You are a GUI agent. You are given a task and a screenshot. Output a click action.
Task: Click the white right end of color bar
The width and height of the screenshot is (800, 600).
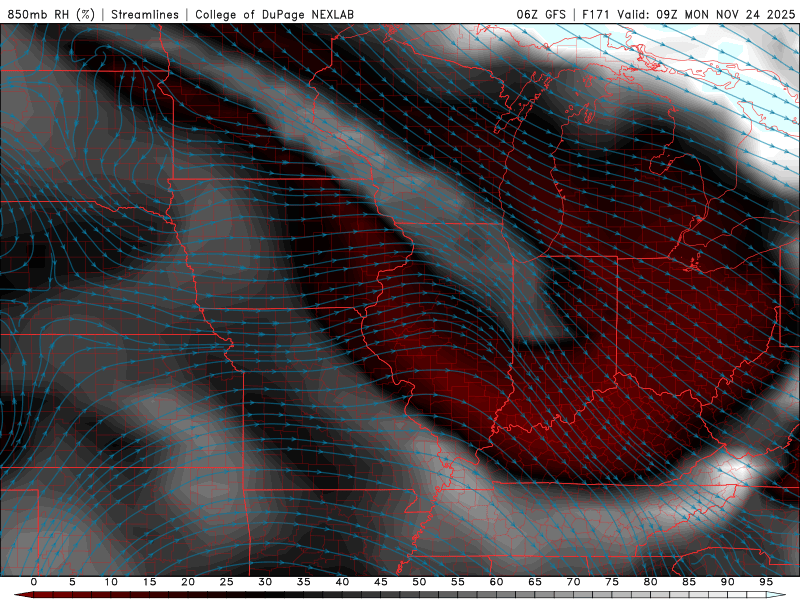(776, 595)
